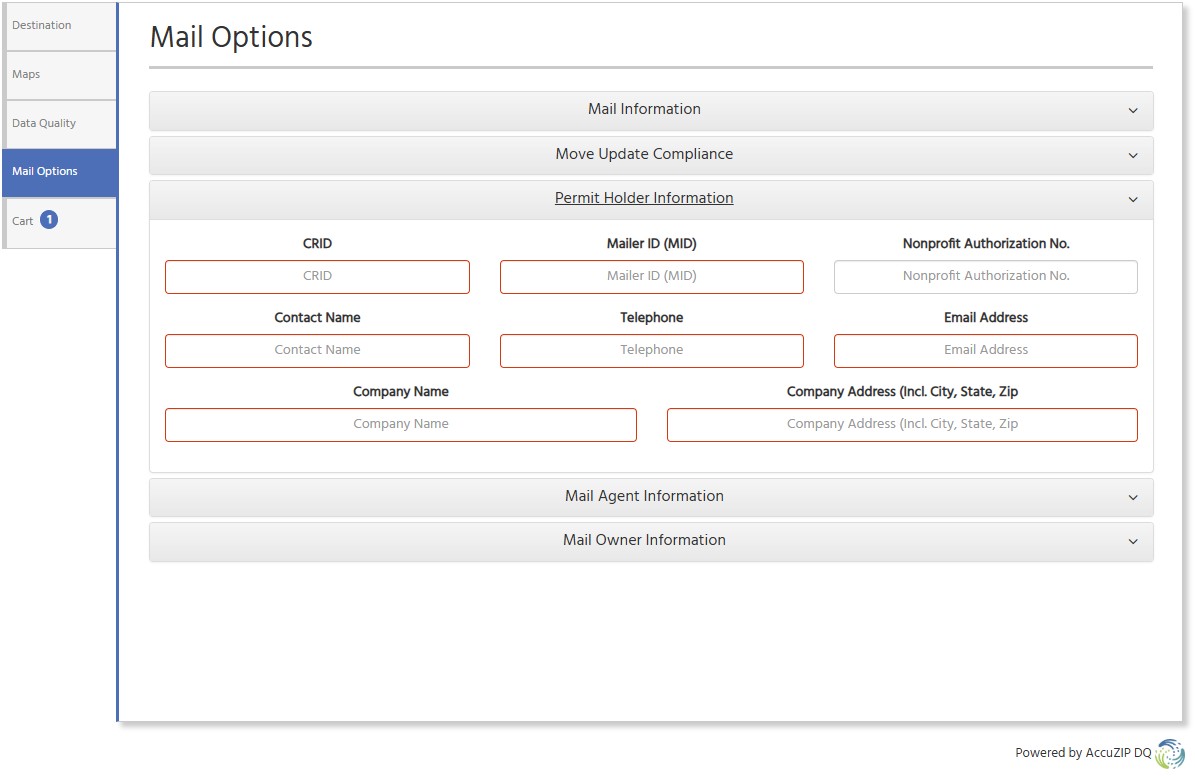Expand Mail Owner Information chevron

pyautogui.click(x=1132, y=542)
